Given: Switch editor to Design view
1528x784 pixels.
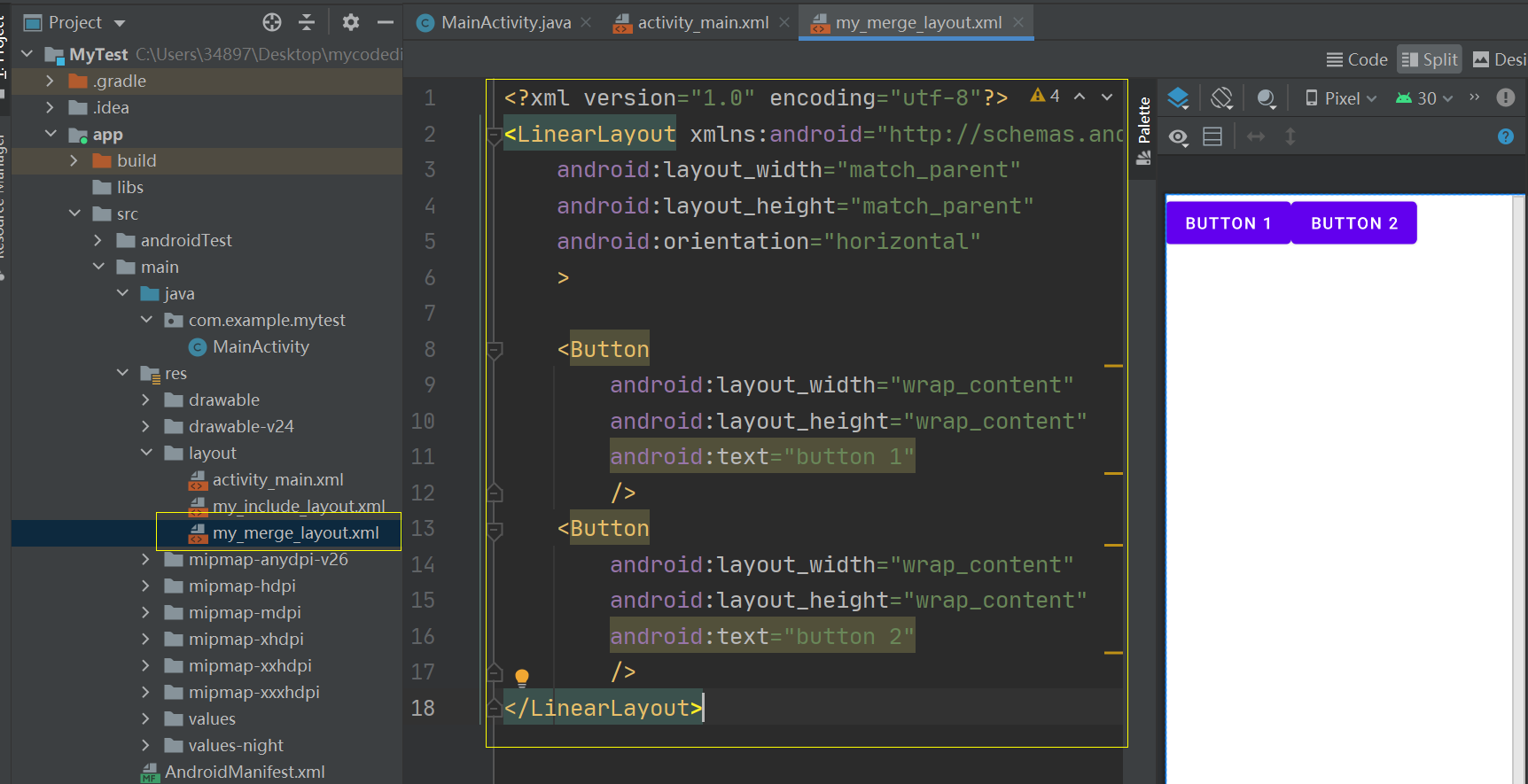Looking at the screenshot, I should [1500, 59].
